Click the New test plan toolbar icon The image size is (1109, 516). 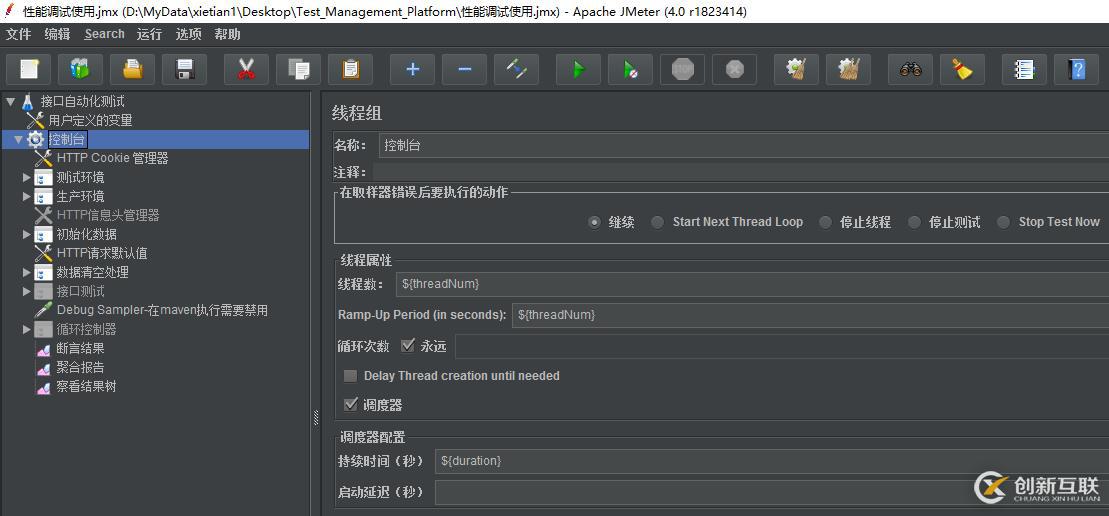[29, 69]
